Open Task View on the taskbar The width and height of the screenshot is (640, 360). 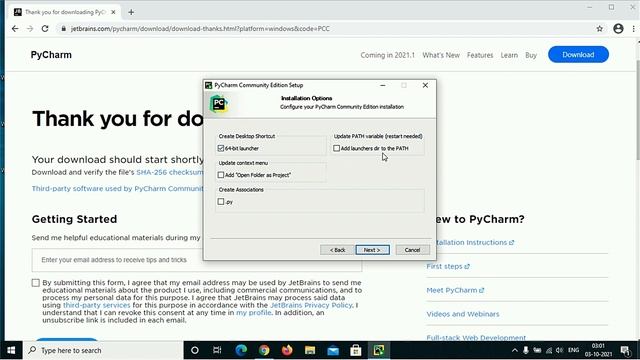click(217, 350)
